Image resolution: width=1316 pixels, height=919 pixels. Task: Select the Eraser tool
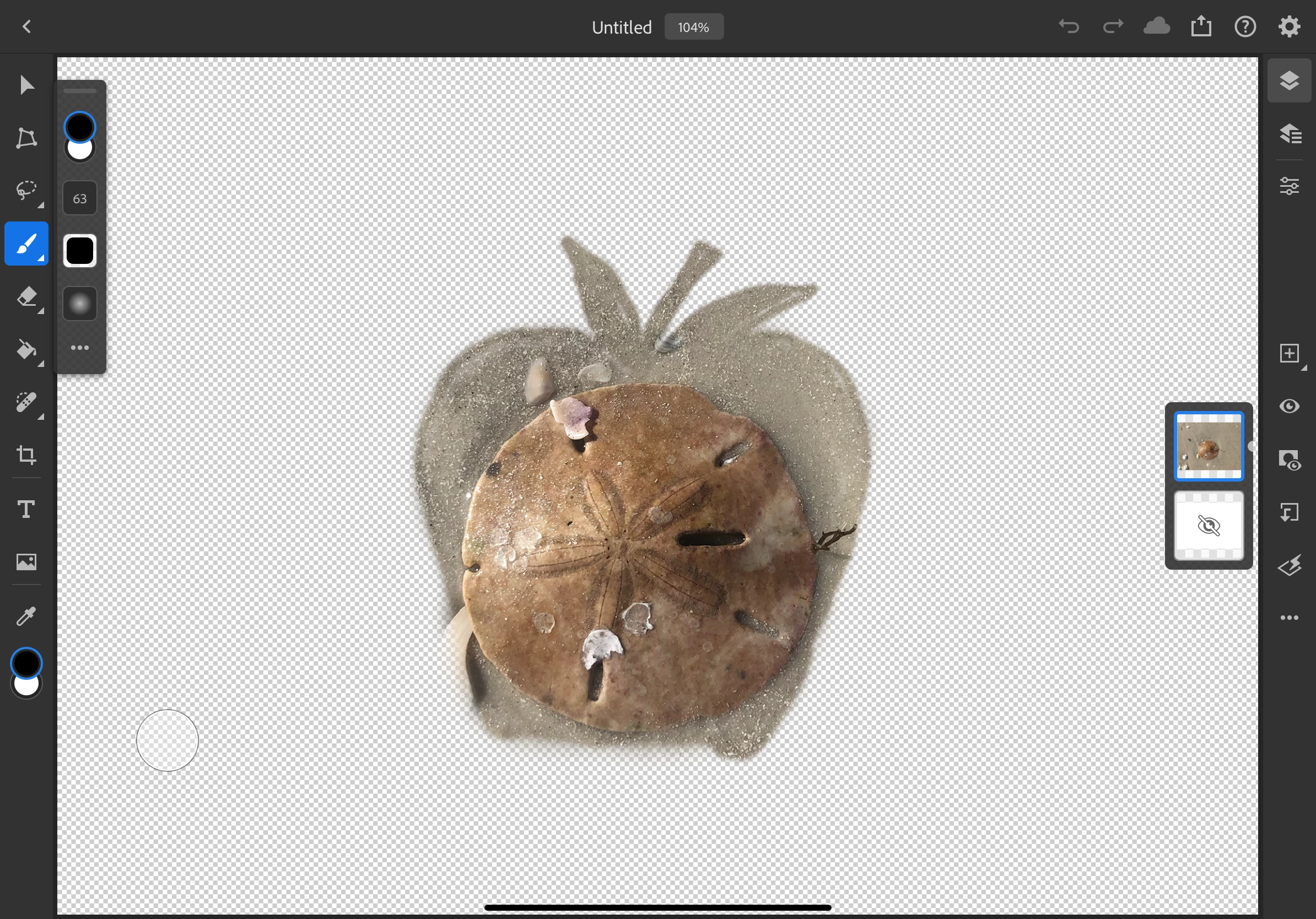click(26, 297)
